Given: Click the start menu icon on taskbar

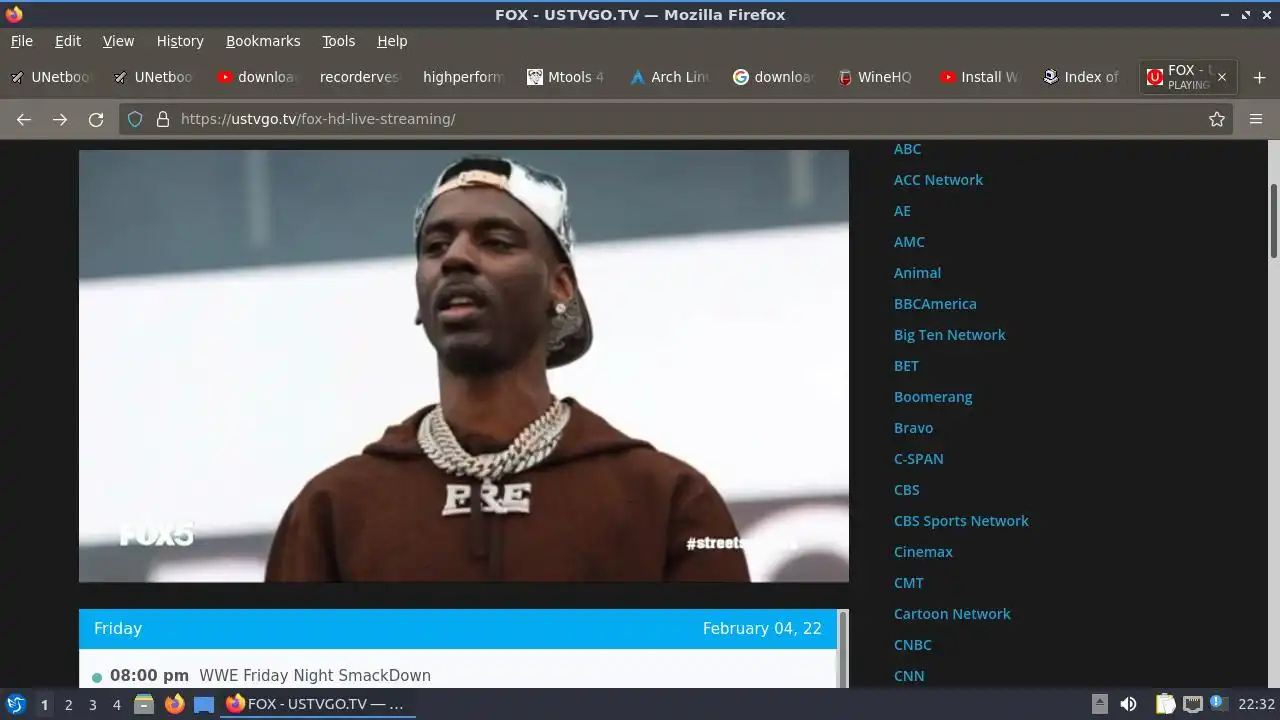Looking at the screenshot, I should tap(15, 704).
